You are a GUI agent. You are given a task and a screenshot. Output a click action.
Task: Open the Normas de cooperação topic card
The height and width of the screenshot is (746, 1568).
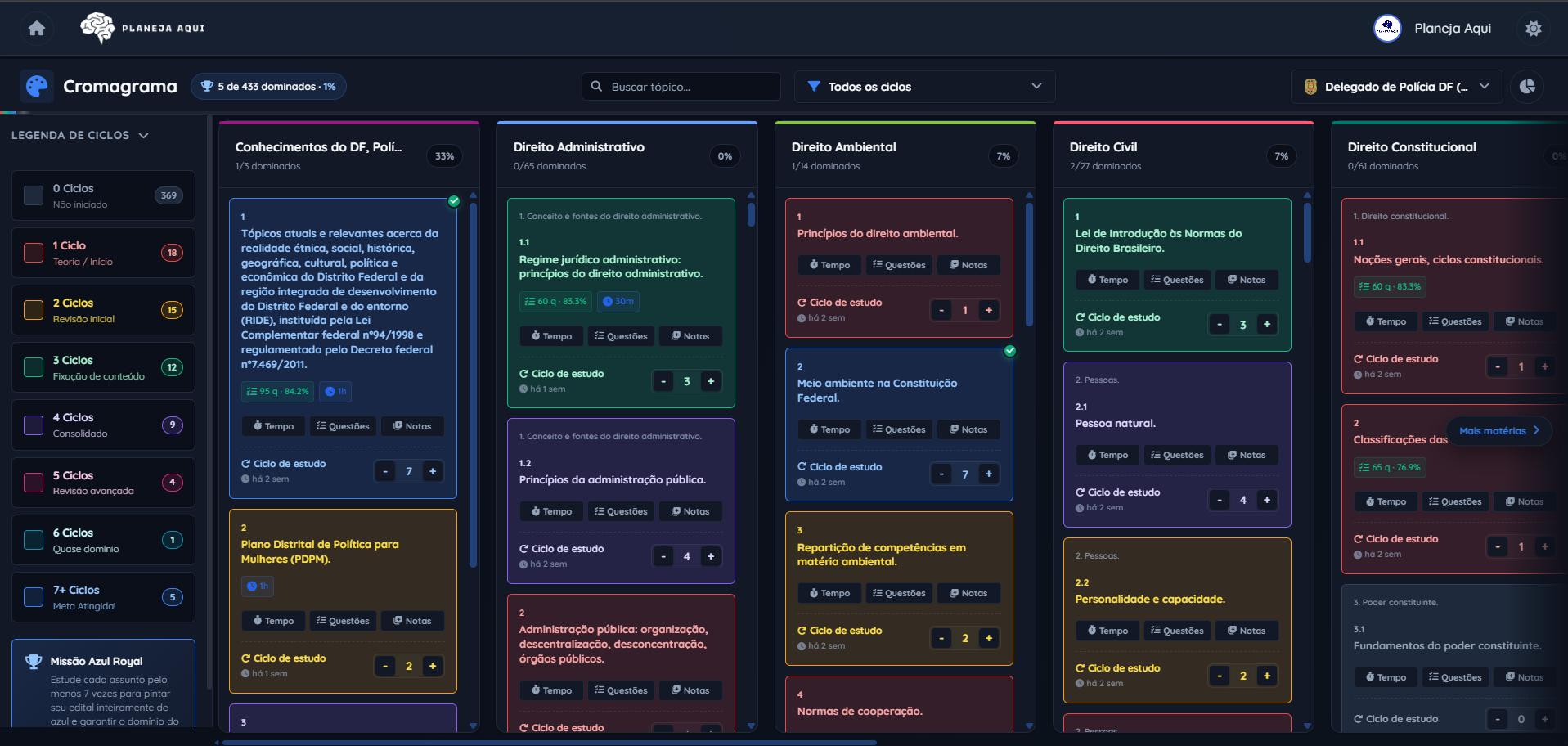point(899,704)
